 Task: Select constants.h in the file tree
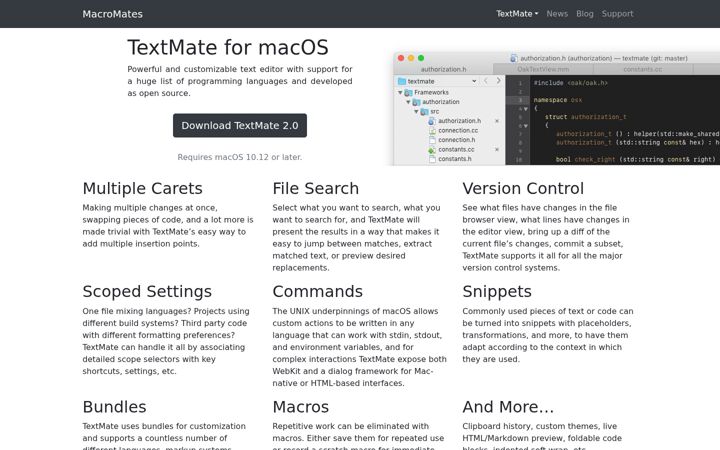coord(455,159)
